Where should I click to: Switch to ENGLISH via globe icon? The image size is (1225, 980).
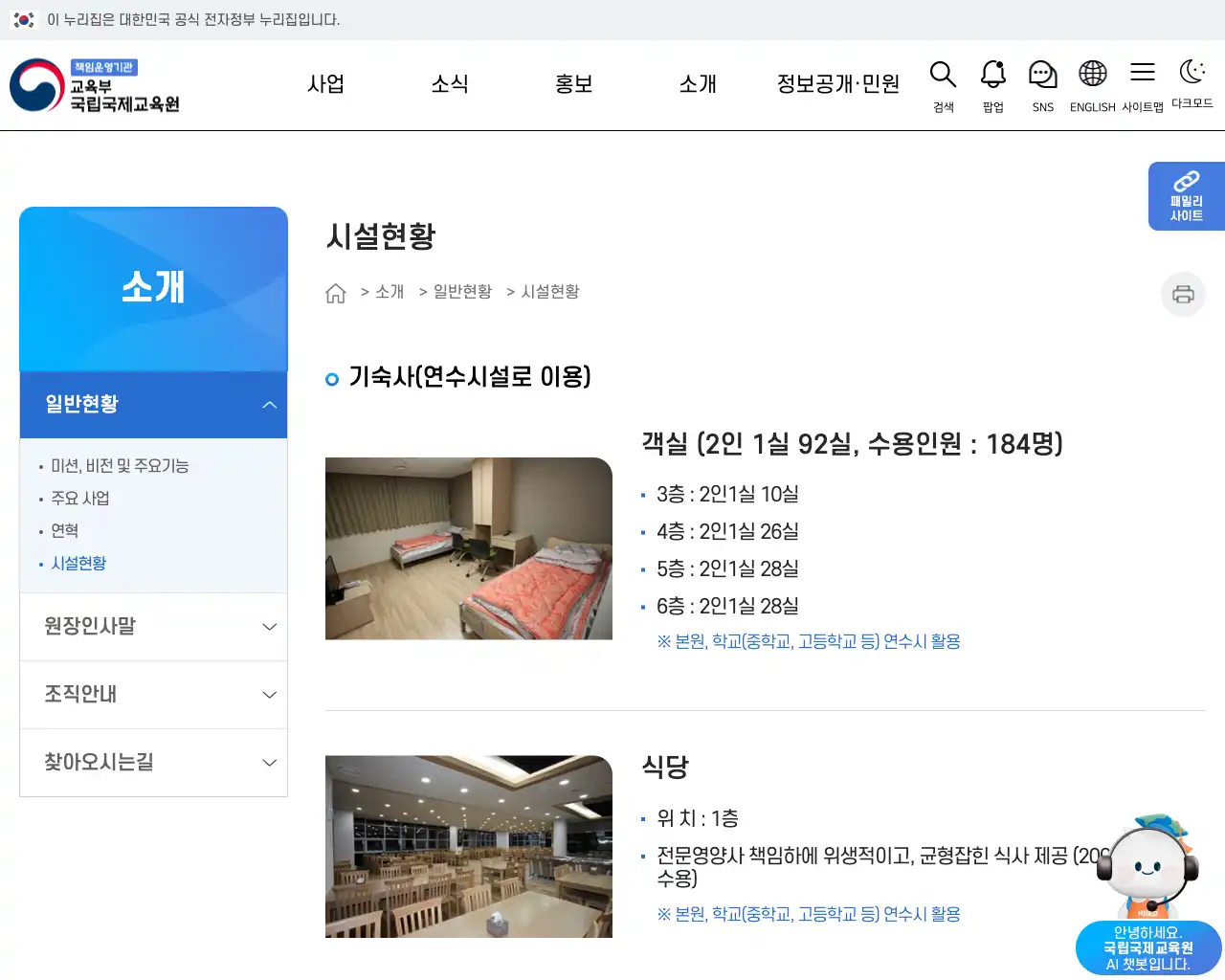(x=1093, y=86)
